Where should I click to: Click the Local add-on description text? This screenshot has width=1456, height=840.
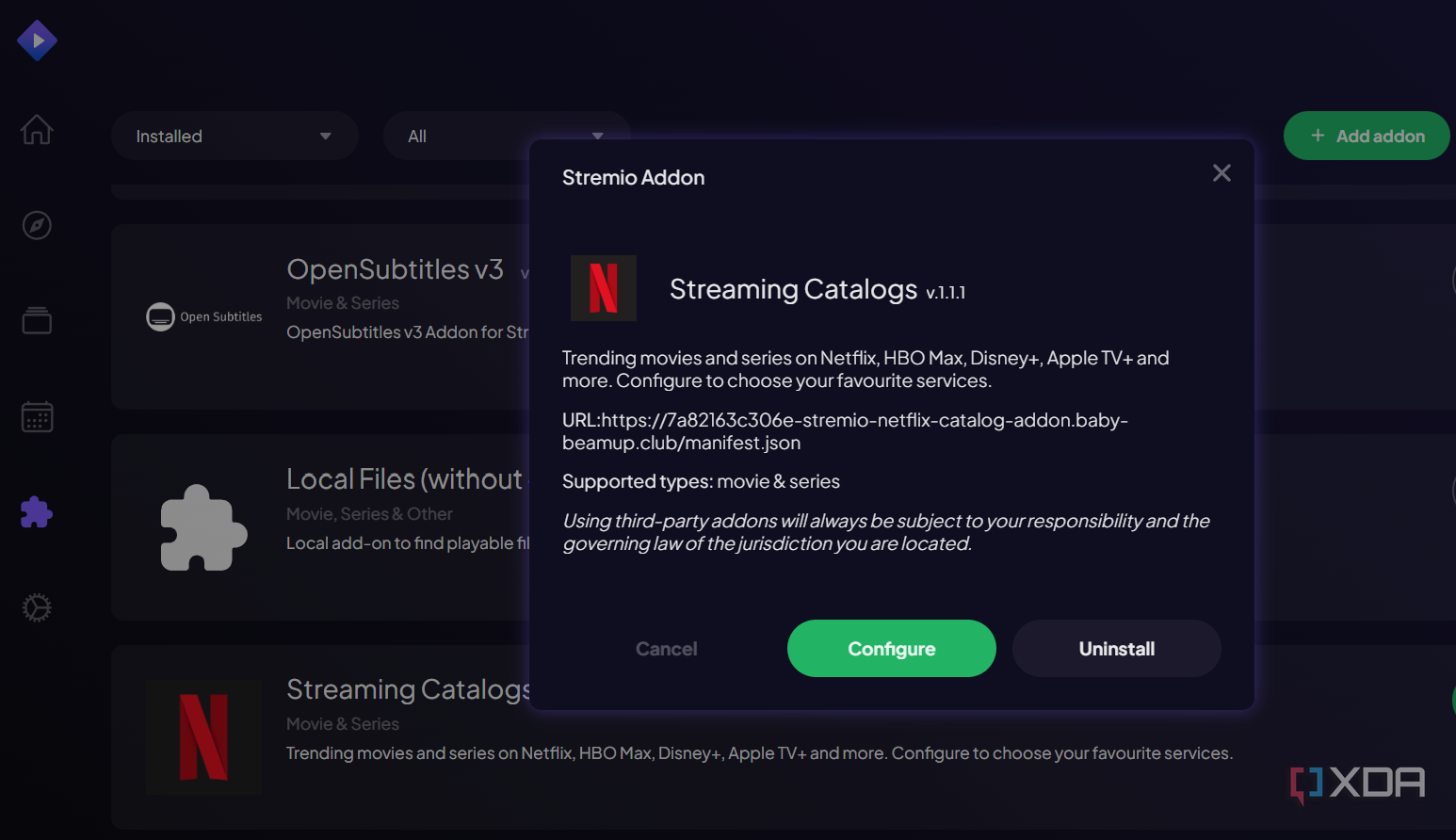coord(408,543)
